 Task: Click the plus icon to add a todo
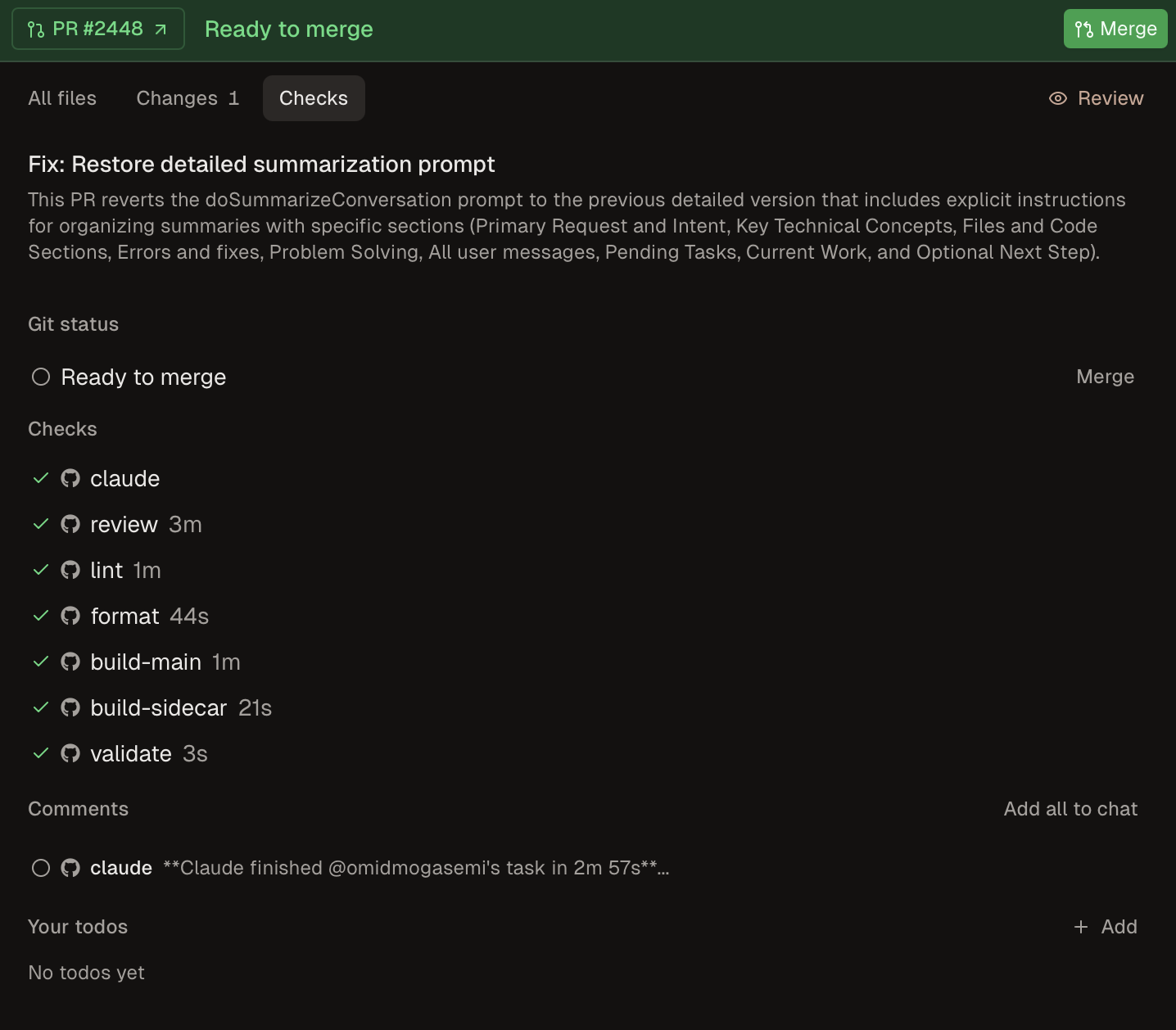pos(1081,927)
